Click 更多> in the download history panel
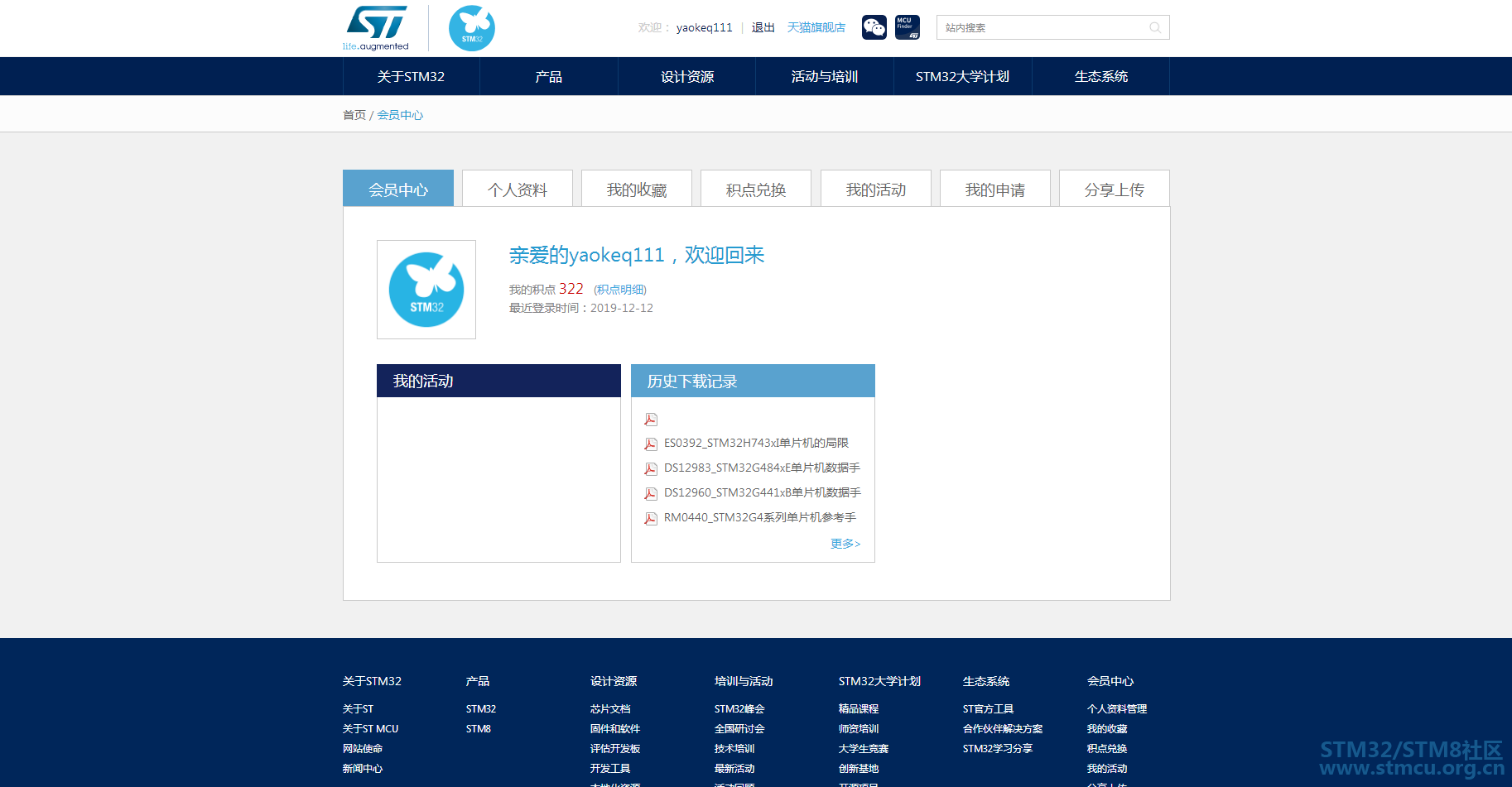This screenshot has width=1512, height=787. point(845,544)
